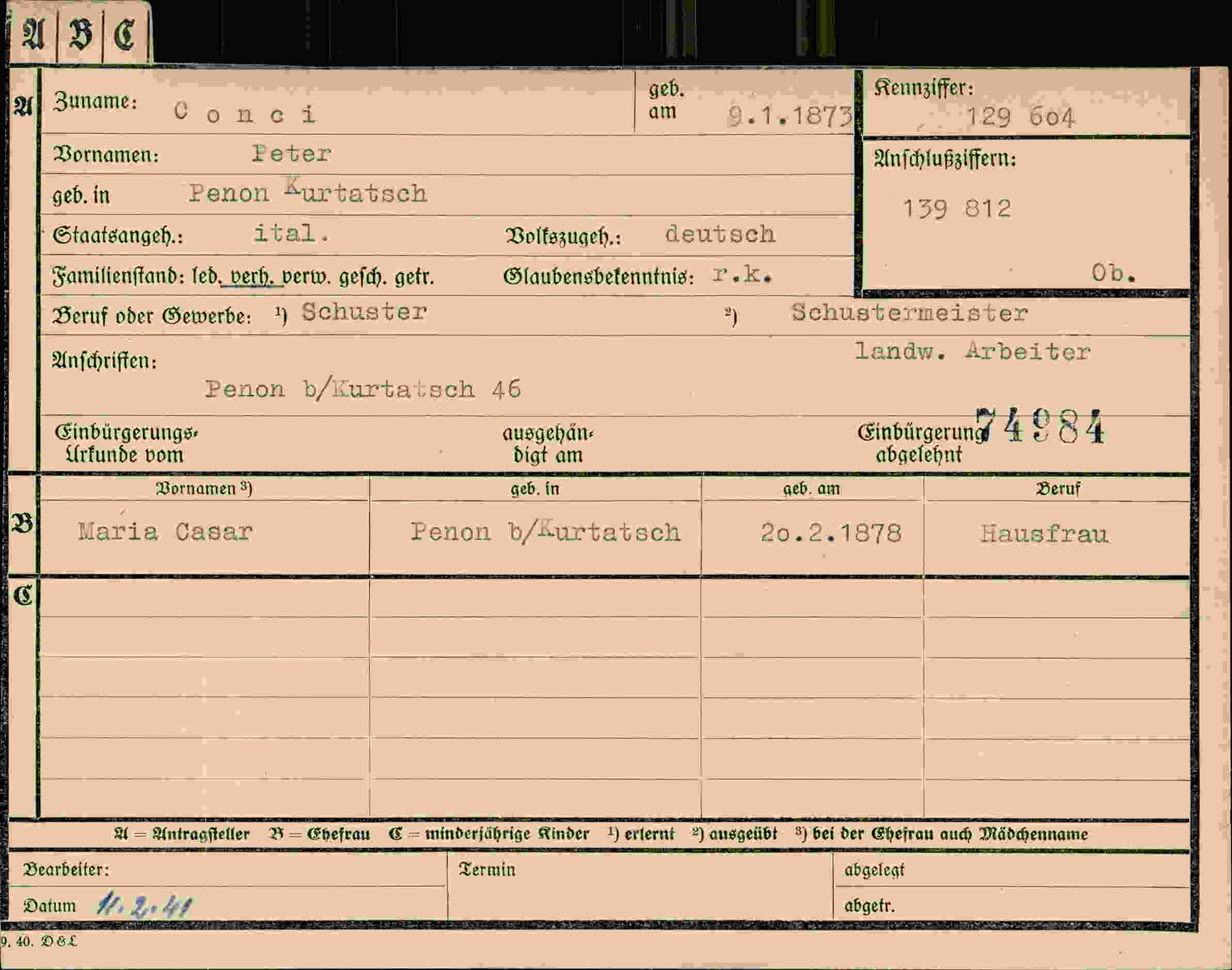Click the Anschlußziffern number 139 812
The height and width of the screenshot is (970, 1232).
pos(957,209)
